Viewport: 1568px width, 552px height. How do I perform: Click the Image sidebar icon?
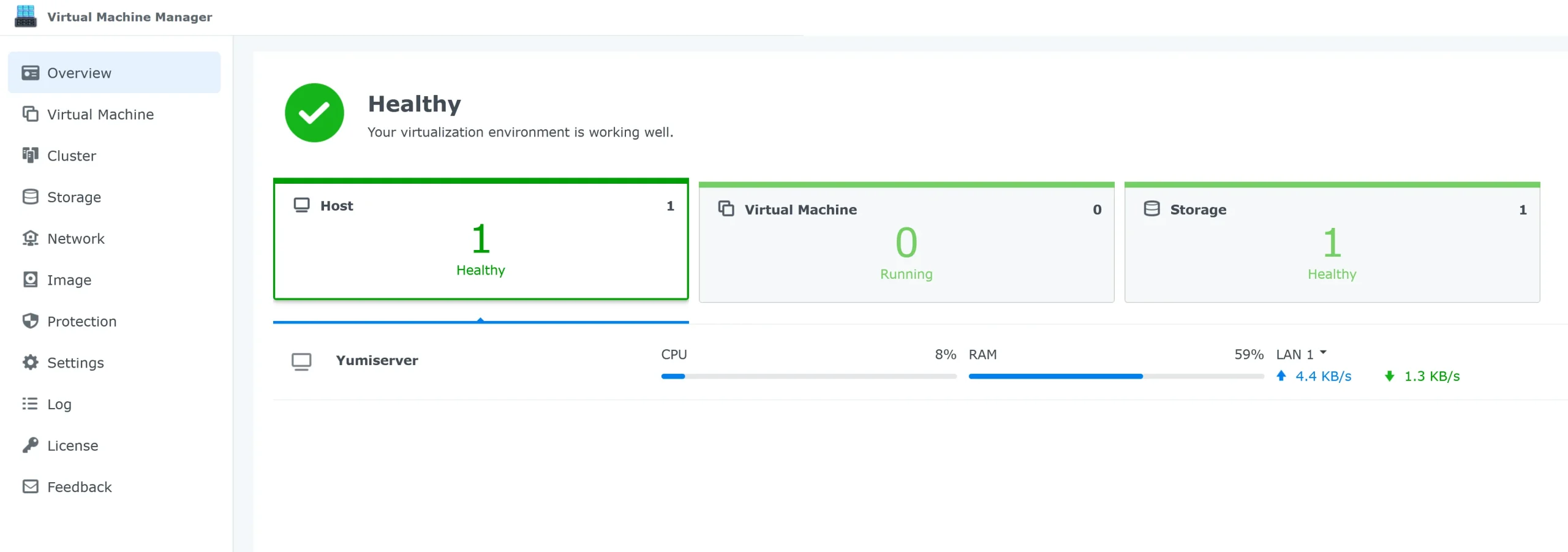tap(30, 279)
